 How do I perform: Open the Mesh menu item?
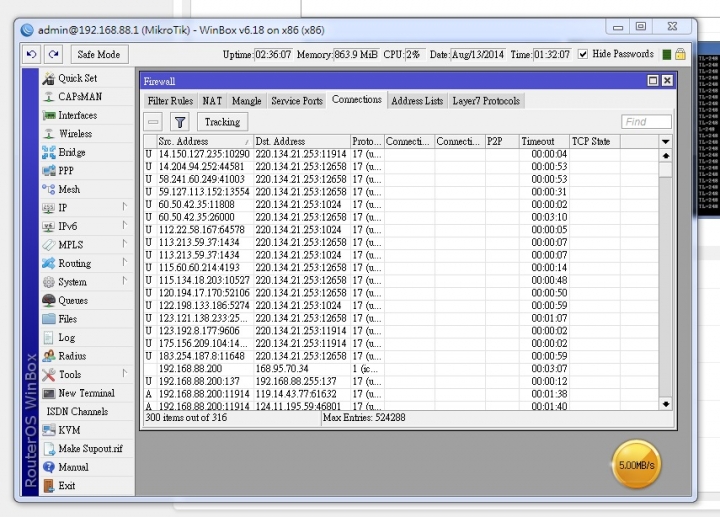[x=69, y=189]
